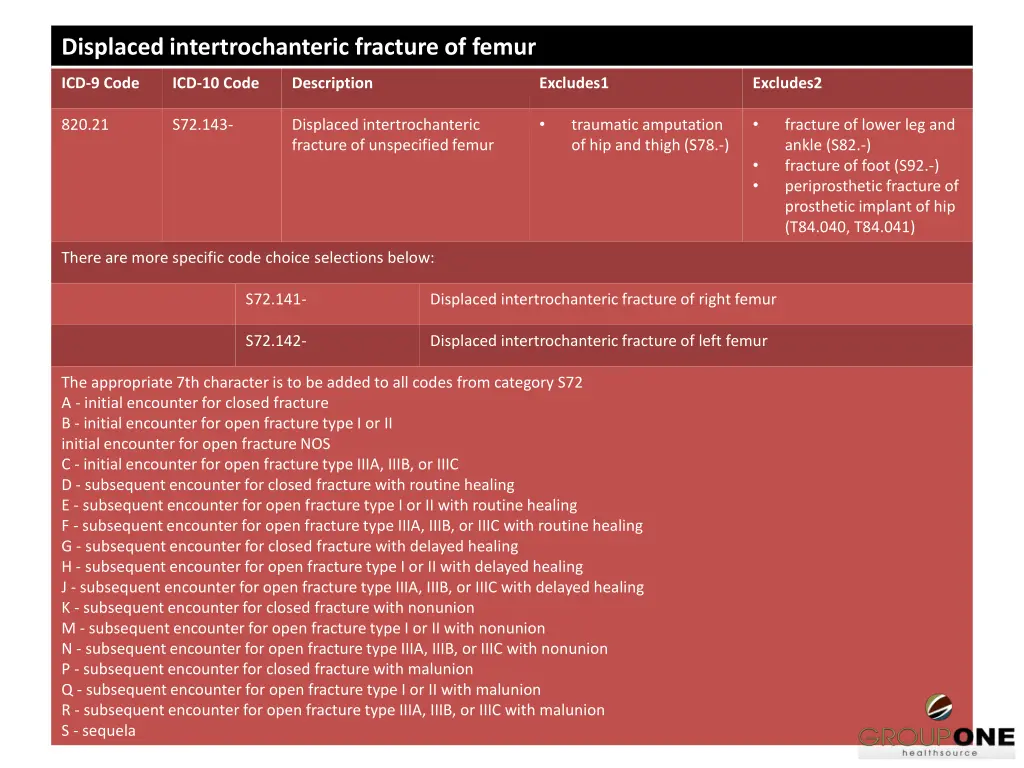Screen dimensions: 1024x768
Task: Click 'periprosthetic fracture of prosthetic implant of hip' bullet
Action: point(871,206)
